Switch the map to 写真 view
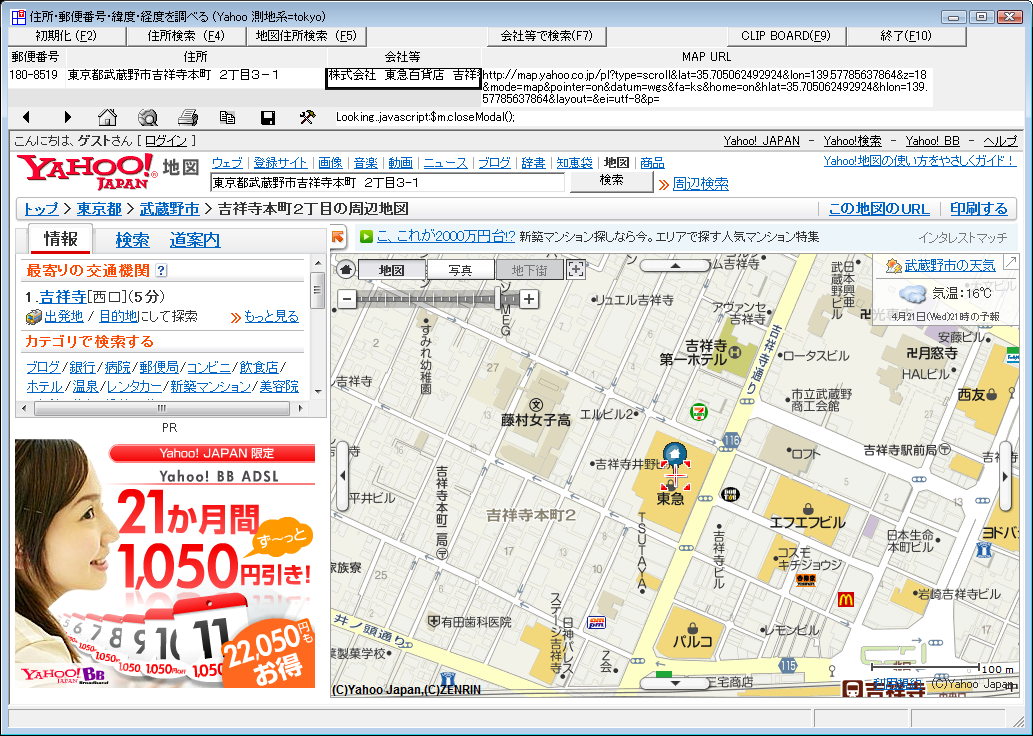This screenshot has width=1033, height=736. pyautogui.click(x=460, y=269)
